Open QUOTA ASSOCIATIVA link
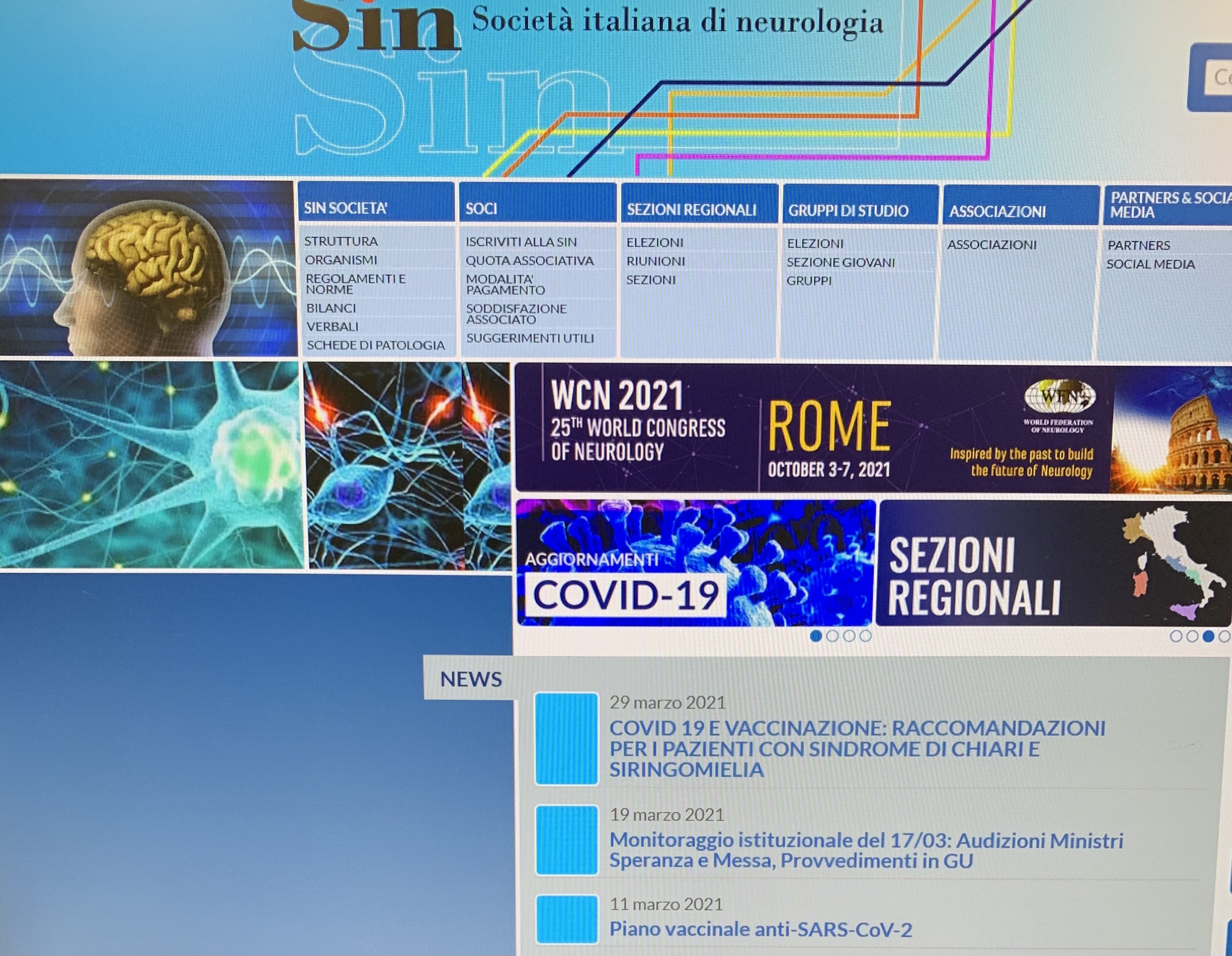 coord(530,260)
